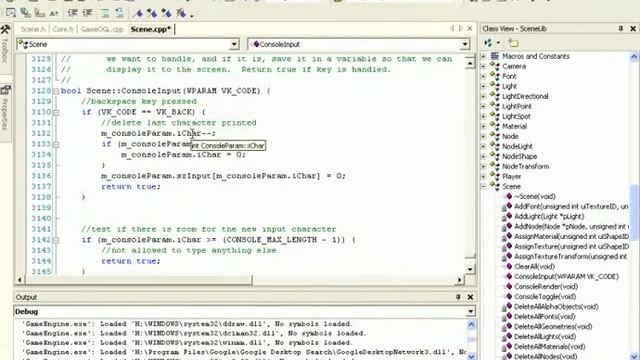Select the ~Scene(void) destructor
The image size is (640, 360).
click(535, 196)
